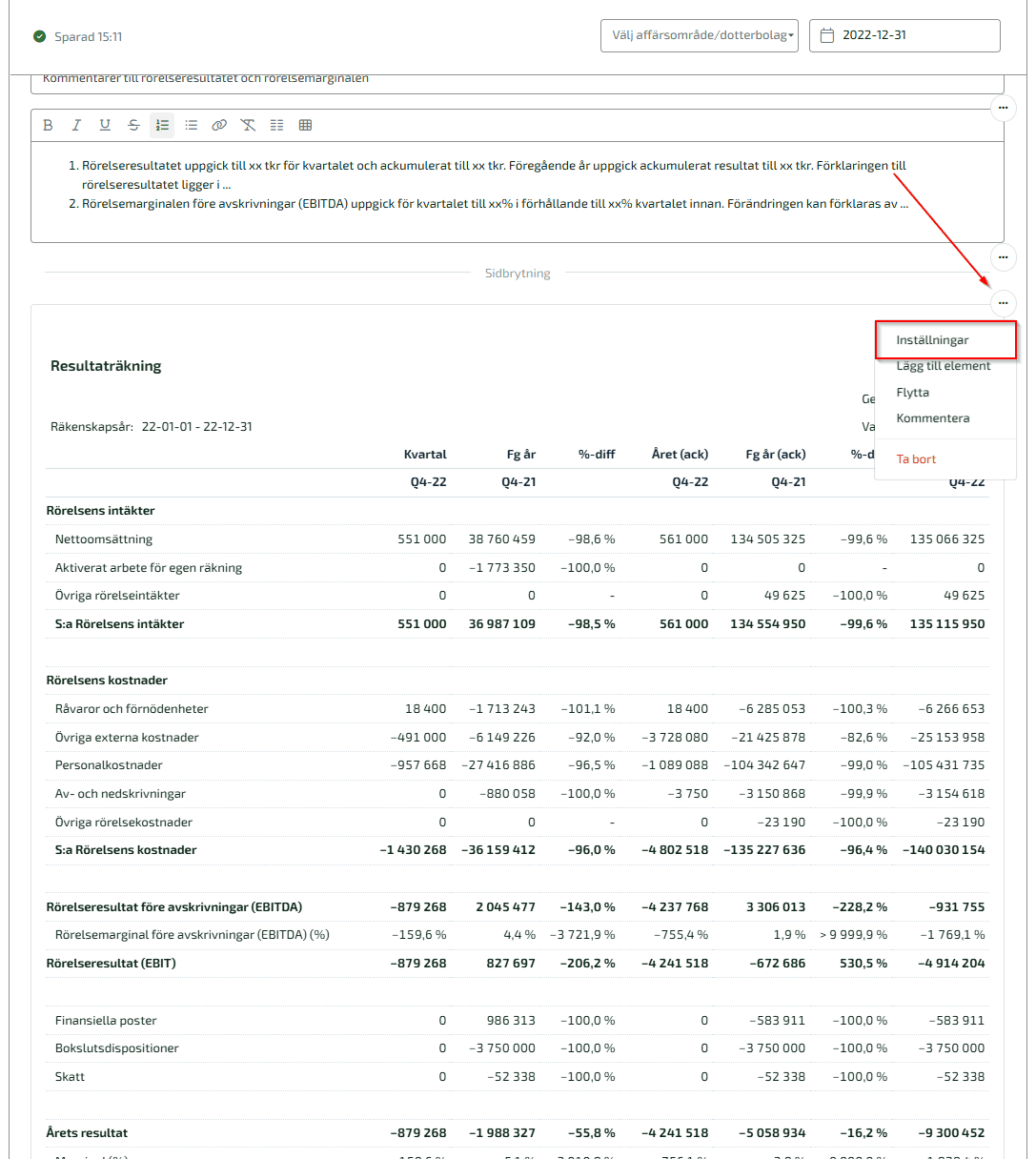Select the Rörelseresultat (EBIT) row label
This screenshot has width=1036, height=1159.
(112, 964)
